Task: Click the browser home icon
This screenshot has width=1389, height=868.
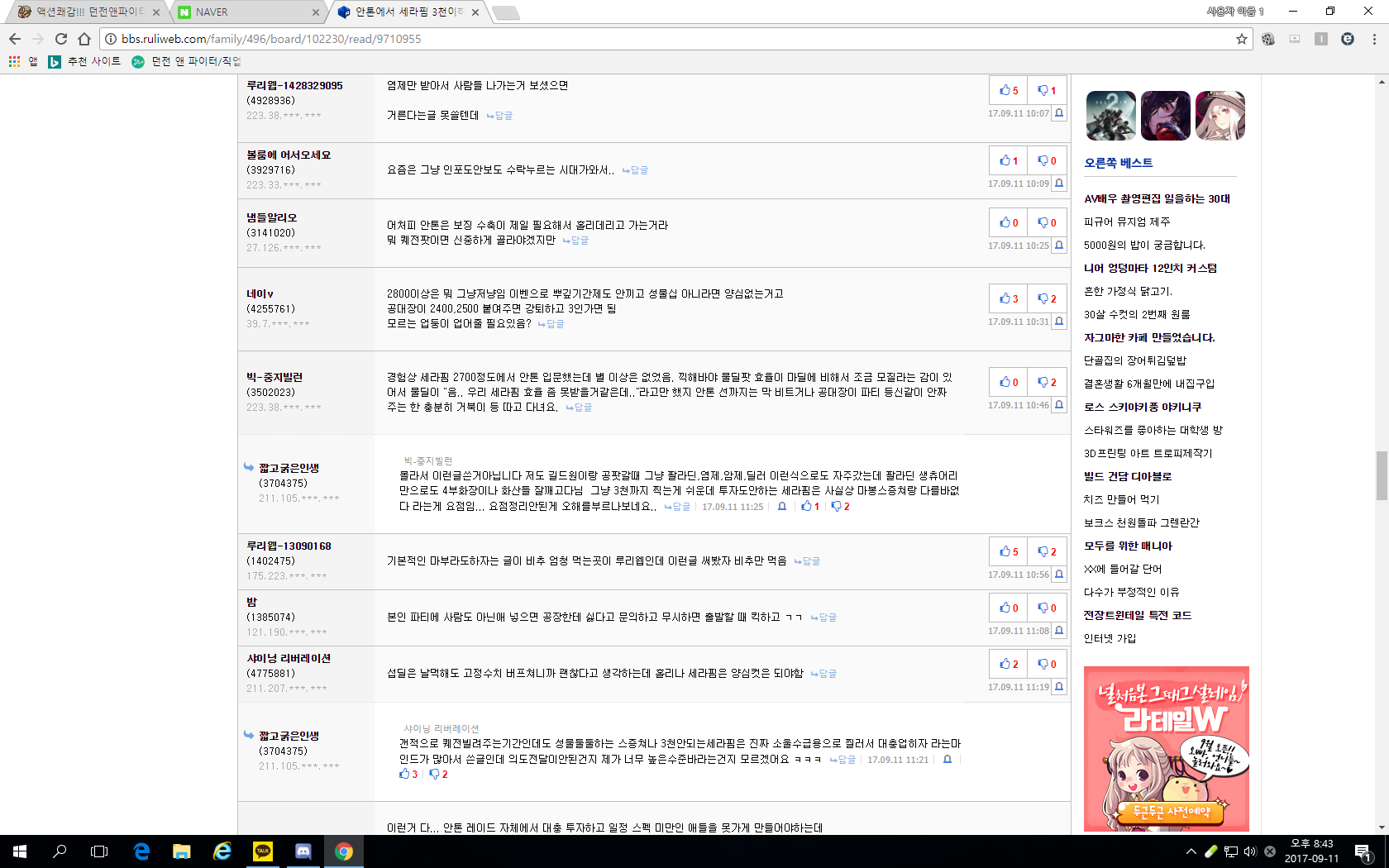Action: click(84, 39)
